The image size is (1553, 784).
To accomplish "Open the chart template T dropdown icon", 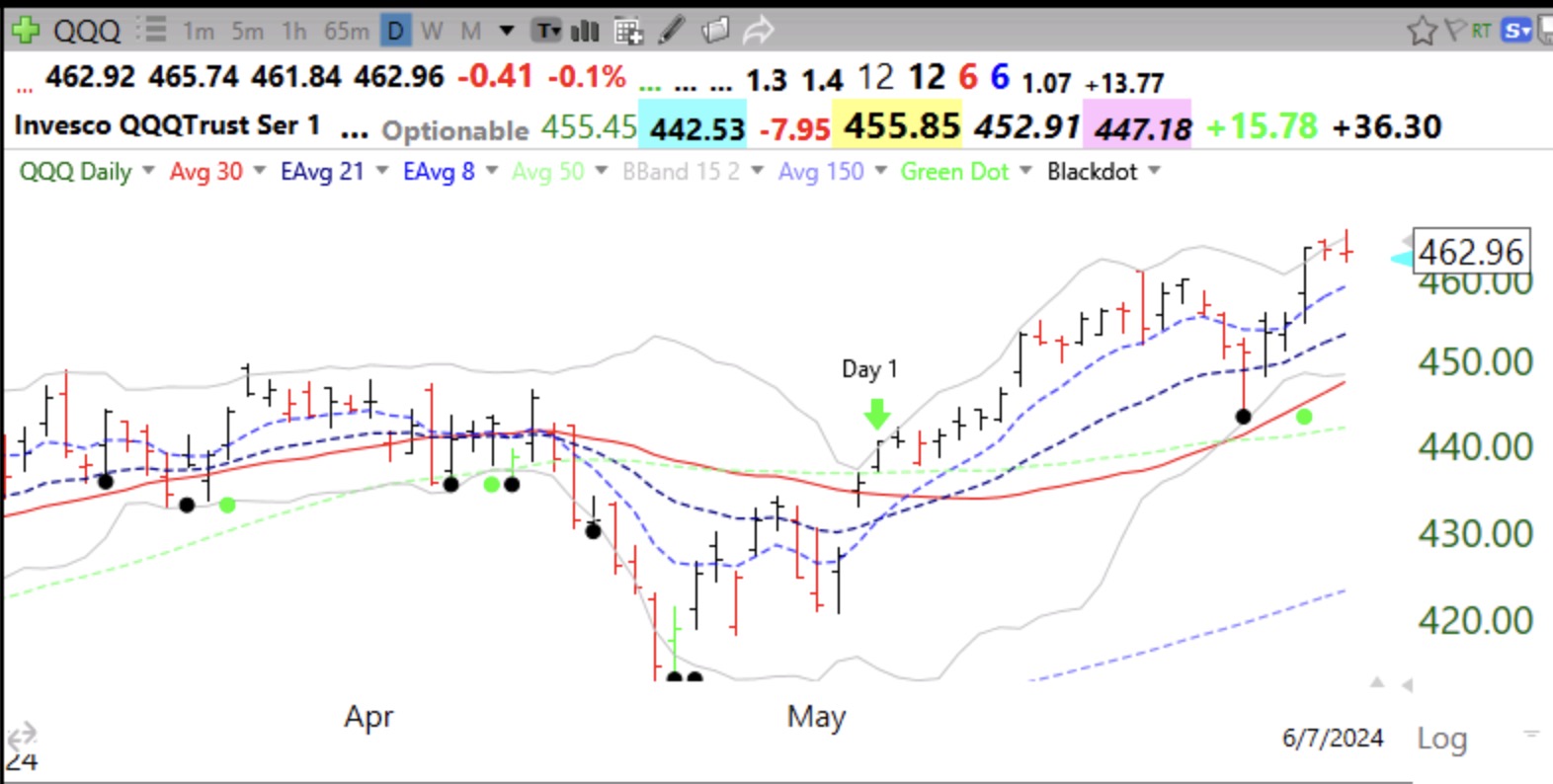I will [x=547, y=31].
